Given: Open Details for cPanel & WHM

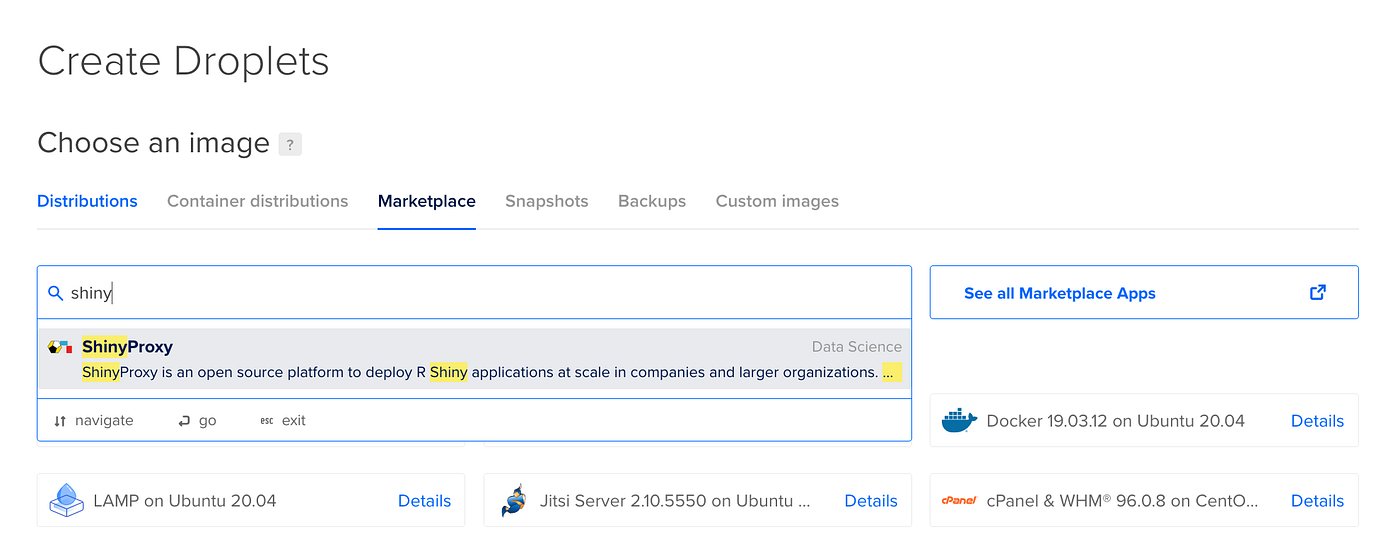Looking at the screenshot, I should 1317,501.
